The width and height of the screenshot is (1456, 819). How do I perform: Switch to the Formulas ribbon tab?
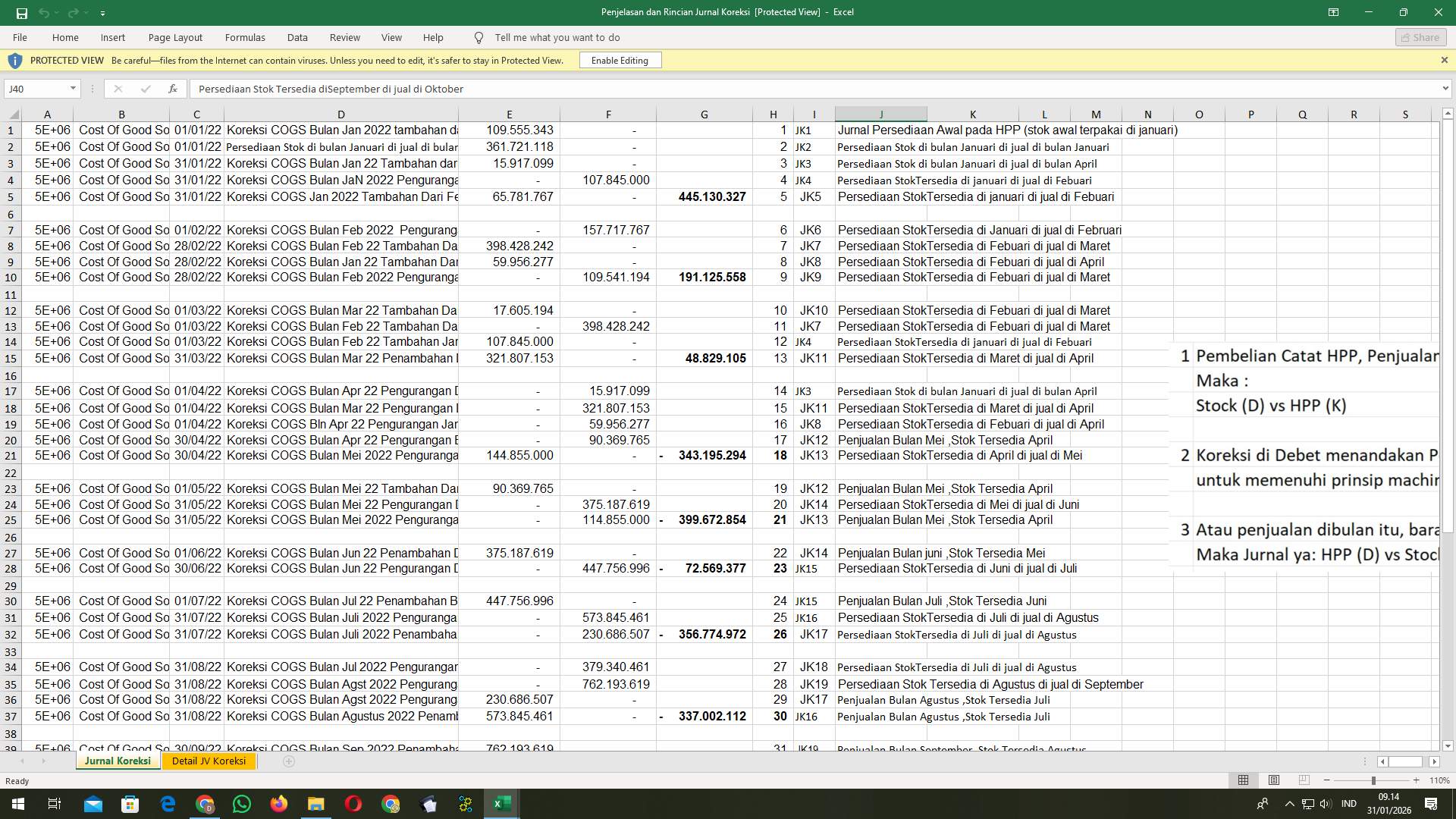click(x=245, y=37)
